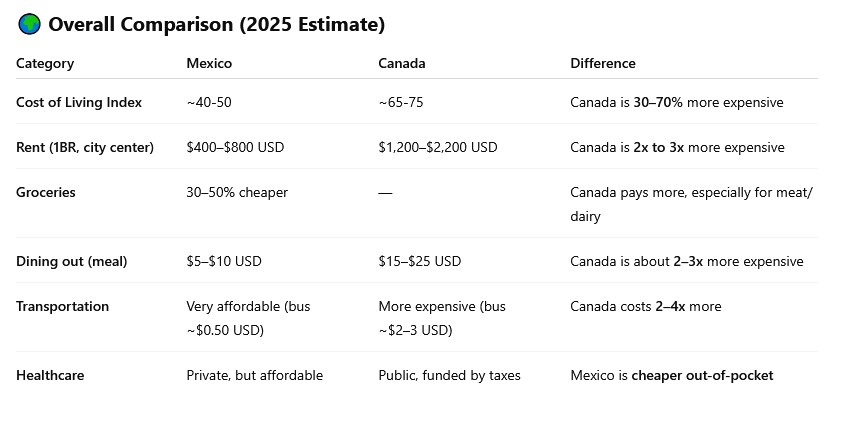Click the green globe emoji icon
Image resolution: width=845 pixels, height=425 pixels.
(29, 25)
